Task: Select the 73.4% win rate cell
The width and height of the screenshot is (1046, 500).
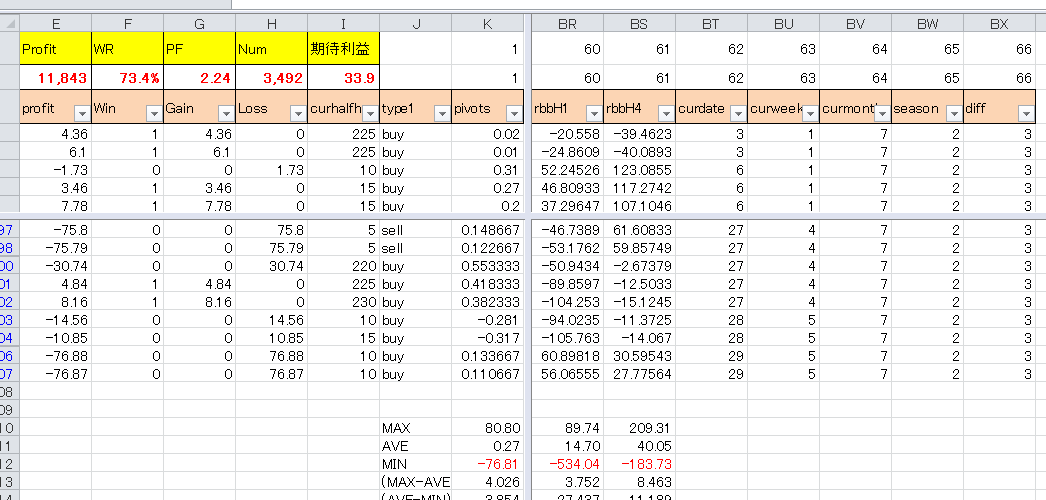Action: (128, 77)
